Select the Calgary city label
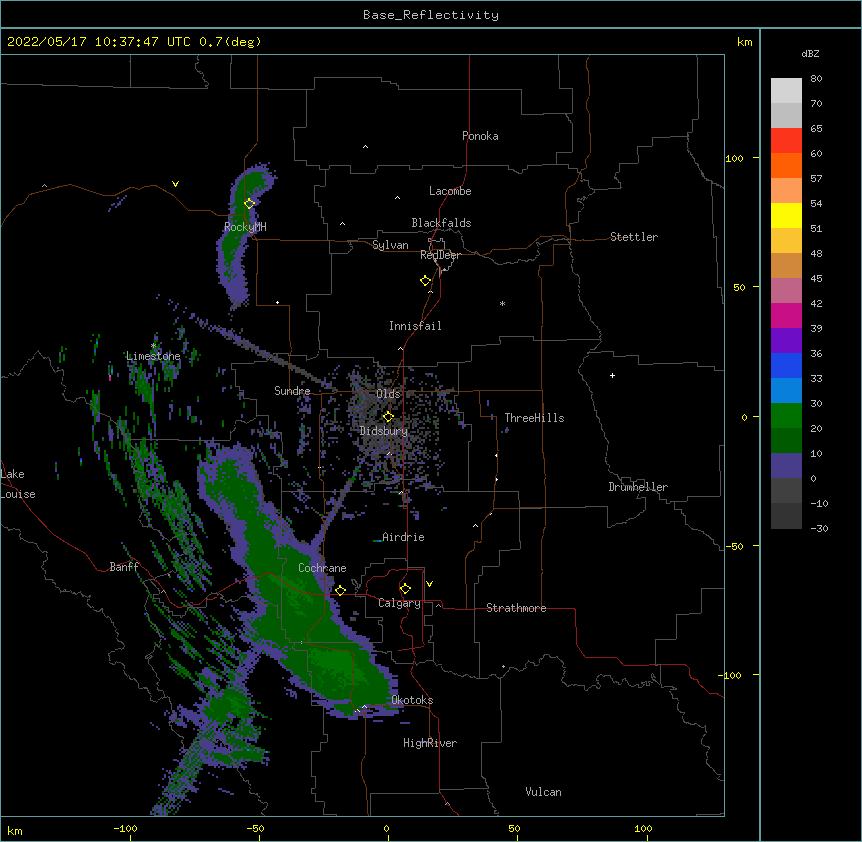Screen dimensions: 862x842 (399, 603)
